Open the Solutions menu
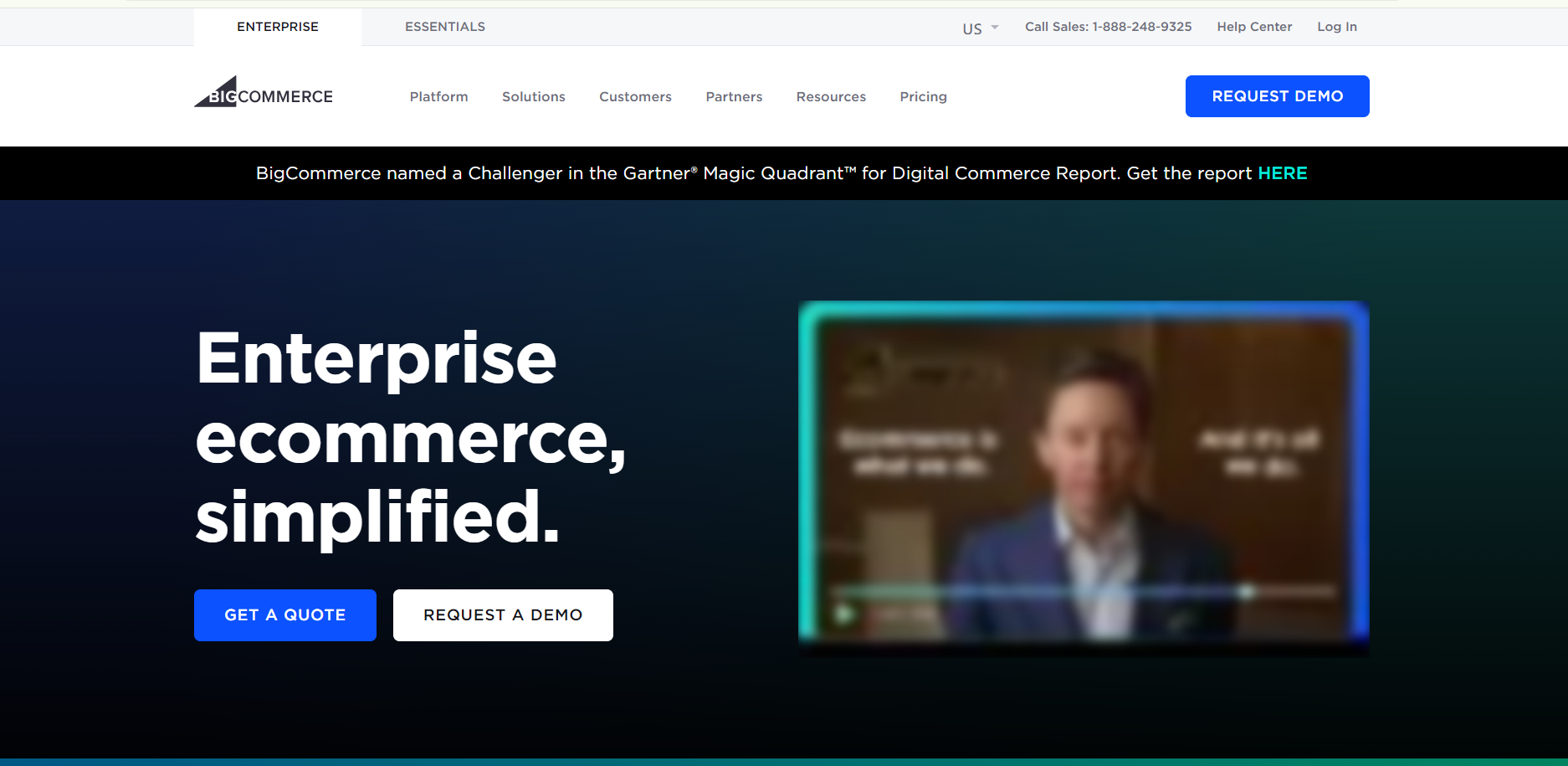 (x=534, y=96)
